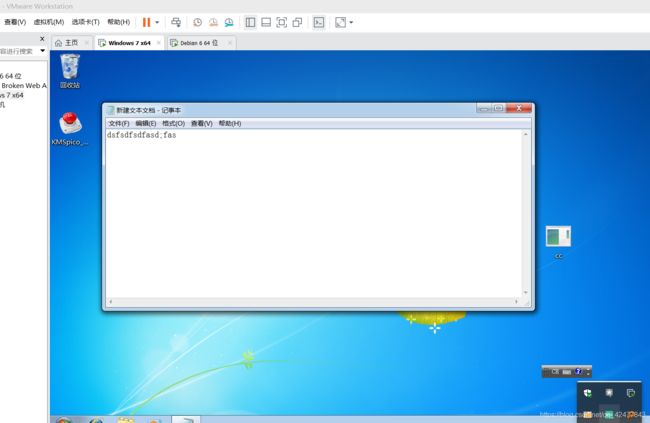Open the stretch display dropdown arrow
The width and height of the screenshot is (650, 423).
pyautogui.click(x=351, y=22)
